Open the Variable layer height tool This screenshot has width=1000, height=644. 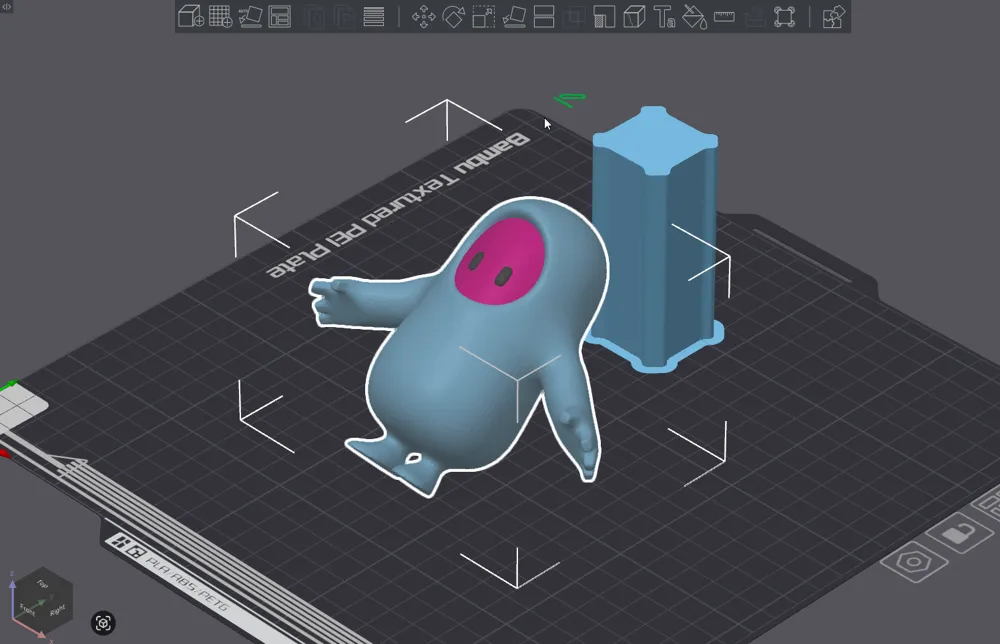click(x=374, y=17)
